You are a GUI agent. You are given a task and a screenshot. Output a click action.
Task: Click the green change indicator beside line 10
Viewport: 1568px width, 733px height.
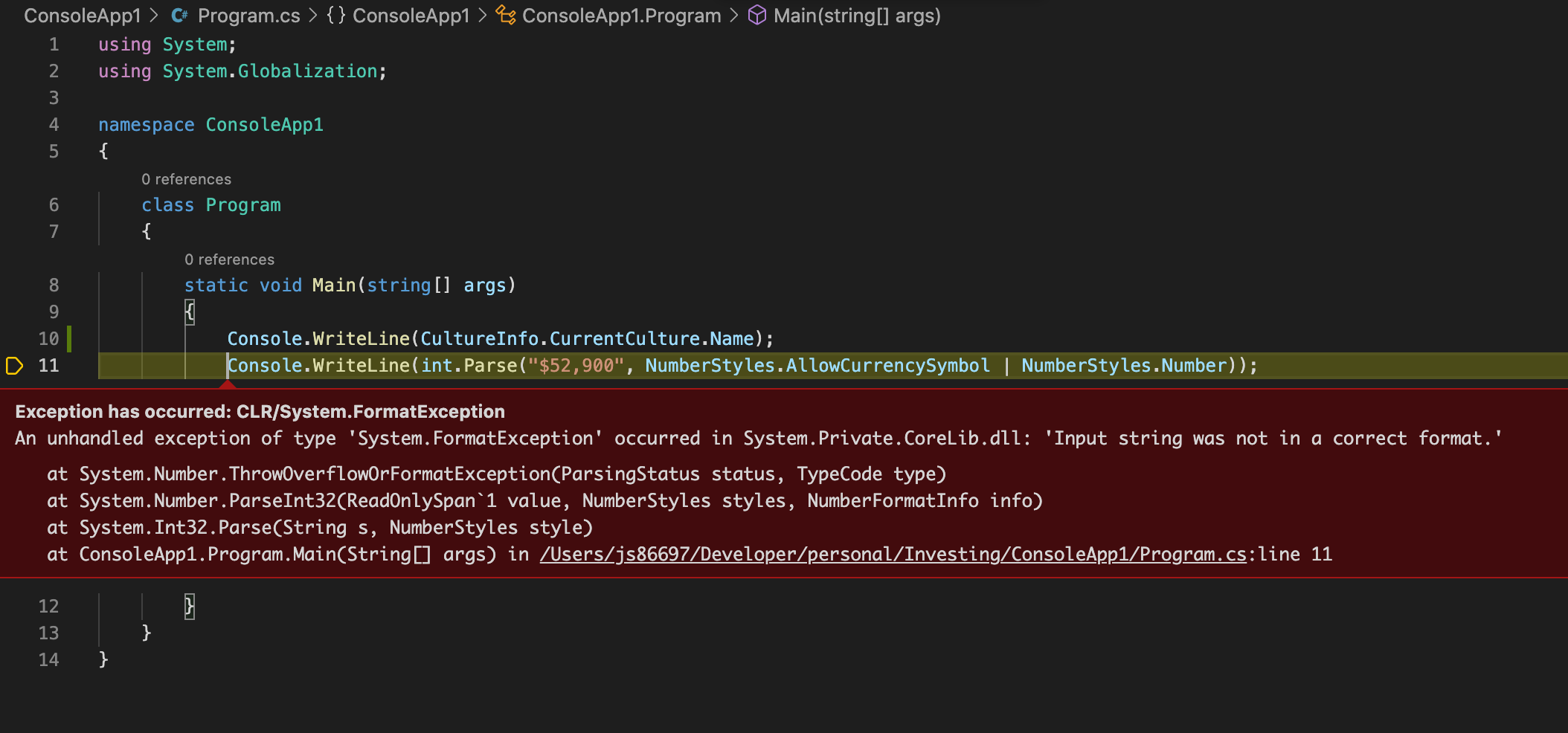tap(69, 338)
